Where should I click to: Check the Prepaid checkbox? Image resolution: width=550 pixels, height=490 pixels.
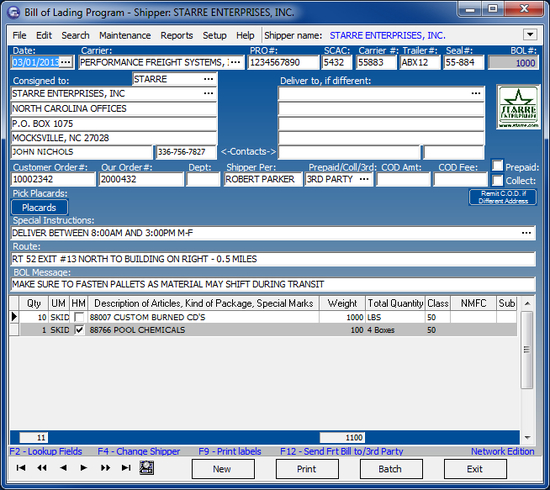[497, 166]
